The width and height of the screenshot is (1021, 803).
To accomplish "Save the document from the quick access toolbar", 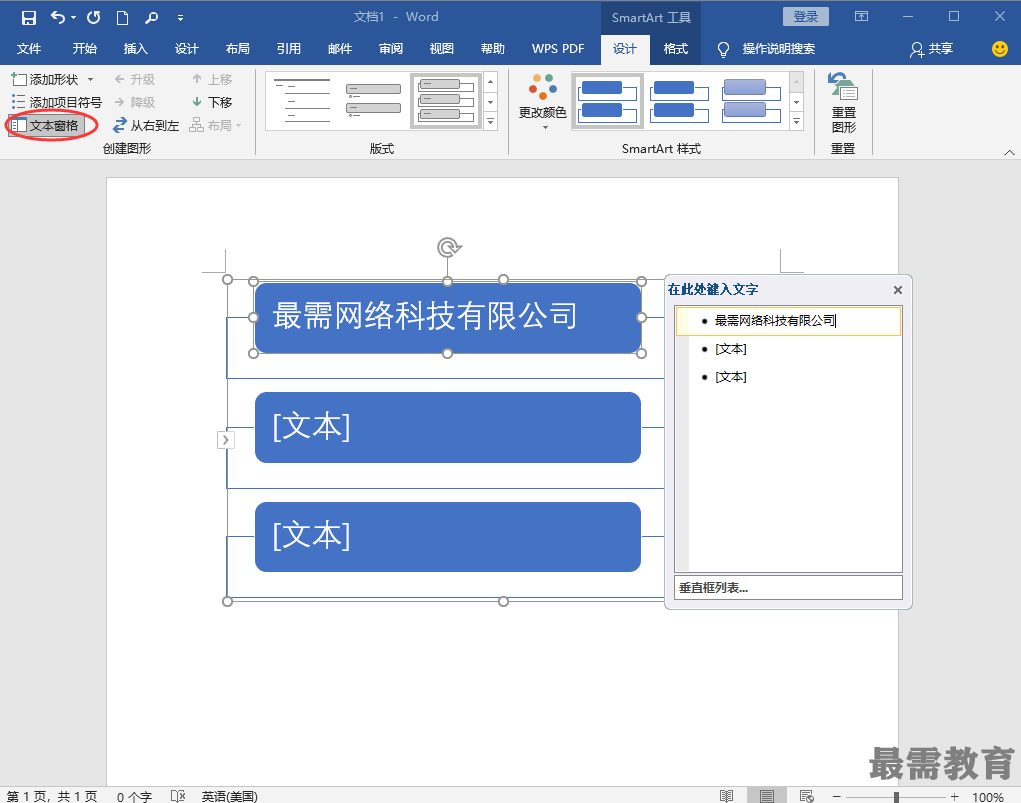I will pos(29,18).
